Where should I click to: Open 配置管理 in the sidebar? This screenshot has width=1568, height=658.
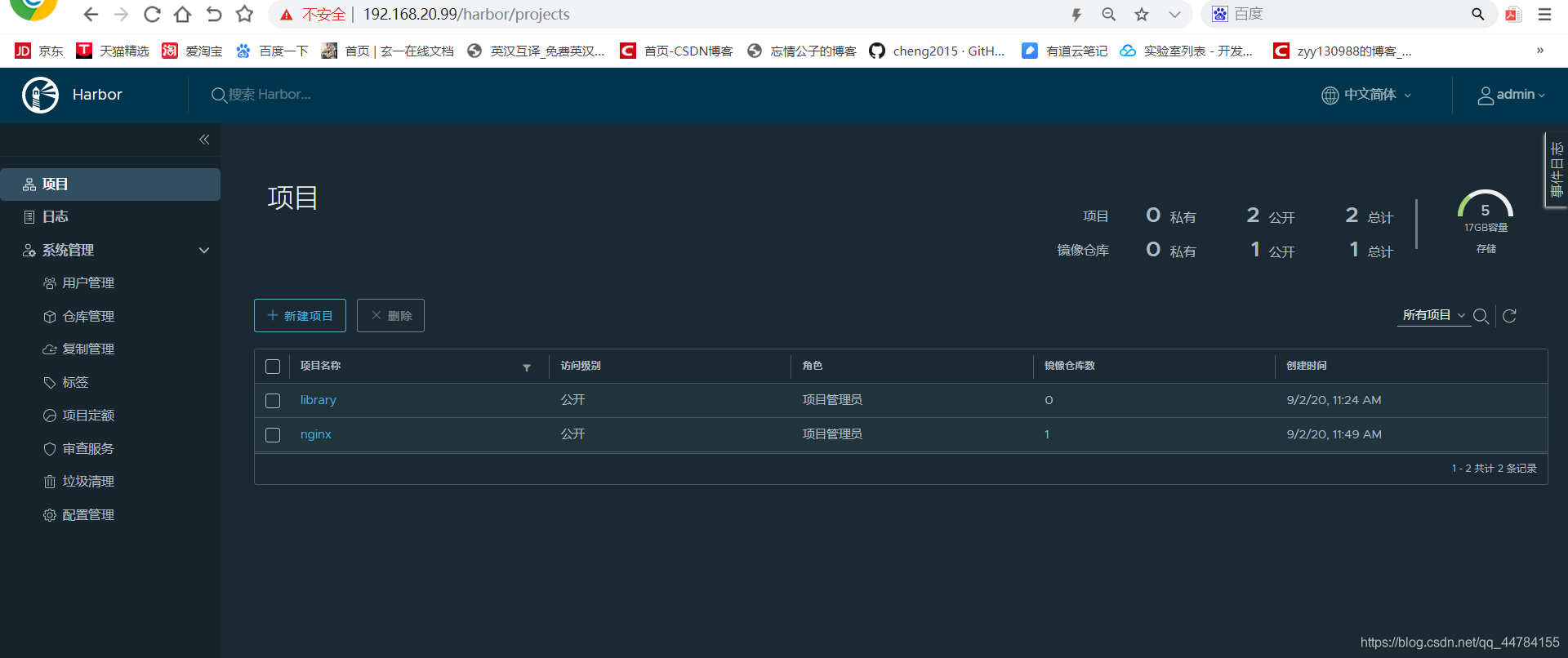[79, 515]
